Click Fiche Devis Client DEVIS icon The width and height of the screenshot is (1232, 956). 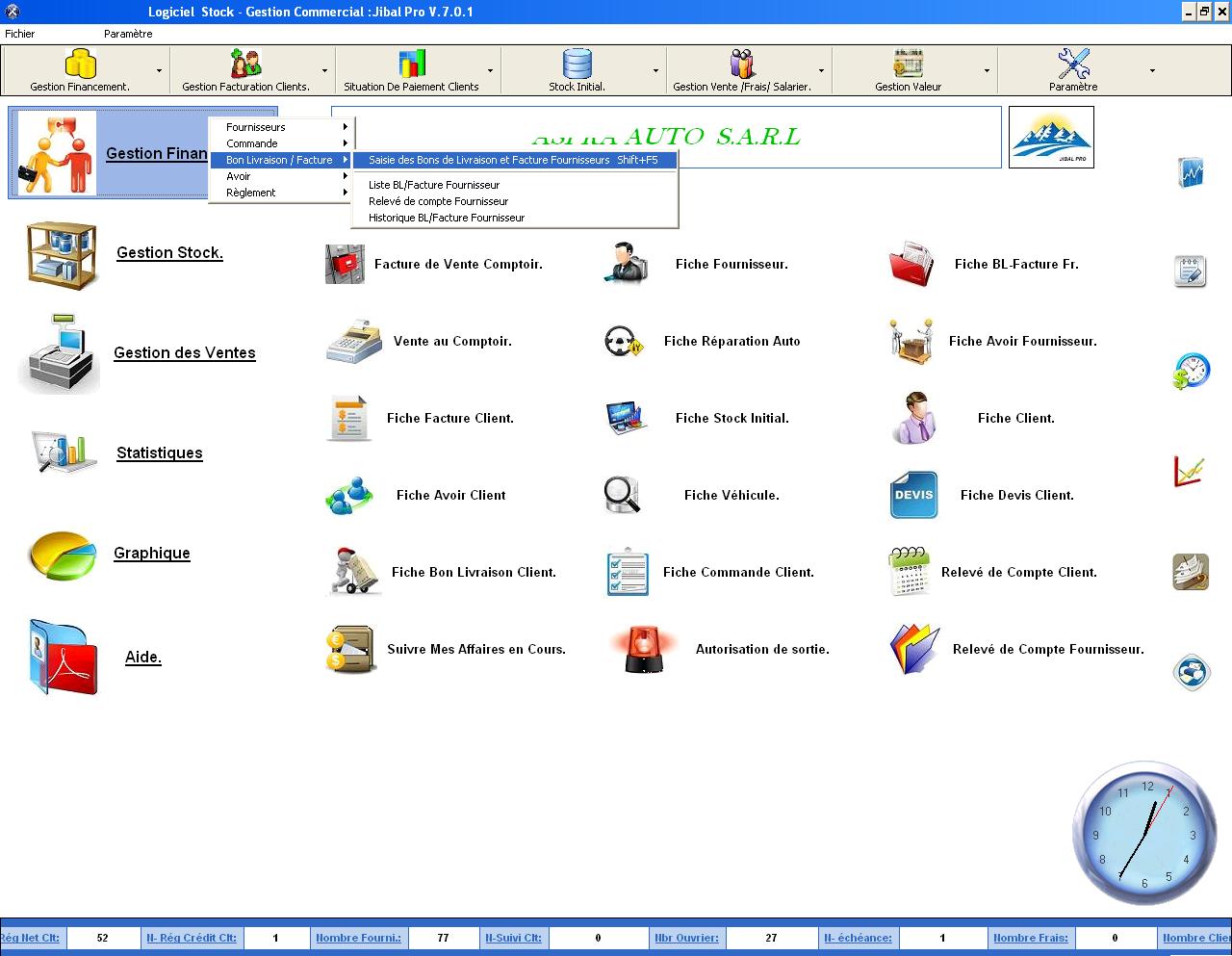913,495
